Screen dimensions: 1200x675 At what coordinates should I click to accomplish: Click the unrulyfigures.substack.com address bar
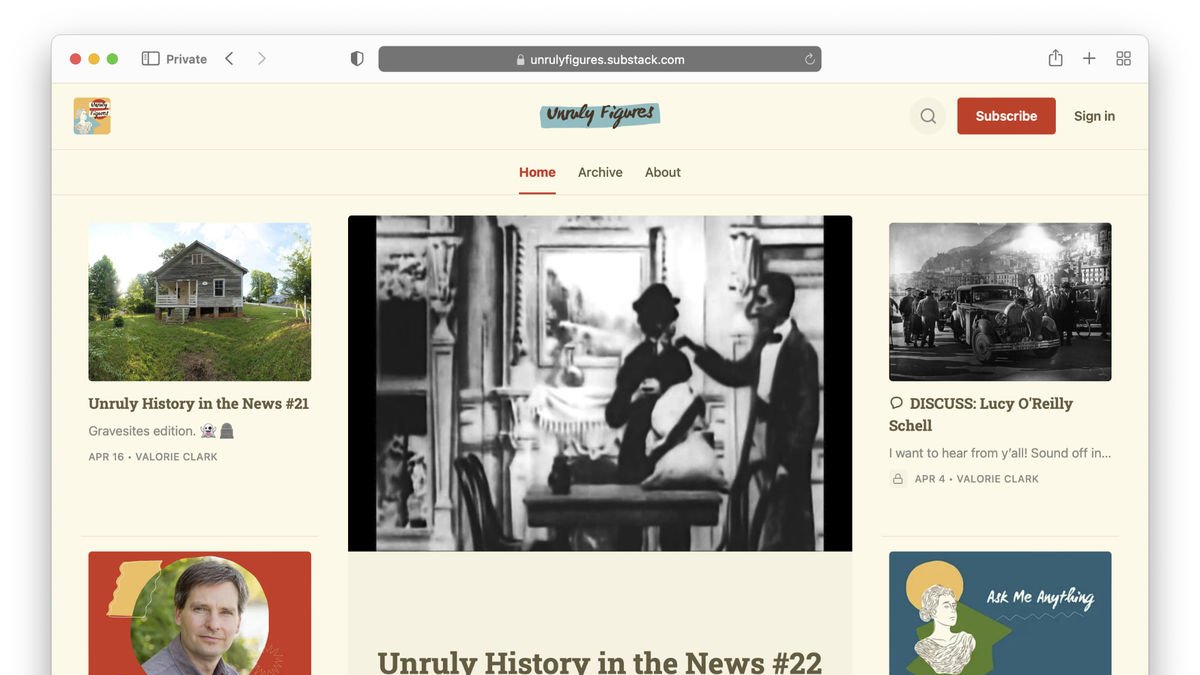600,59
